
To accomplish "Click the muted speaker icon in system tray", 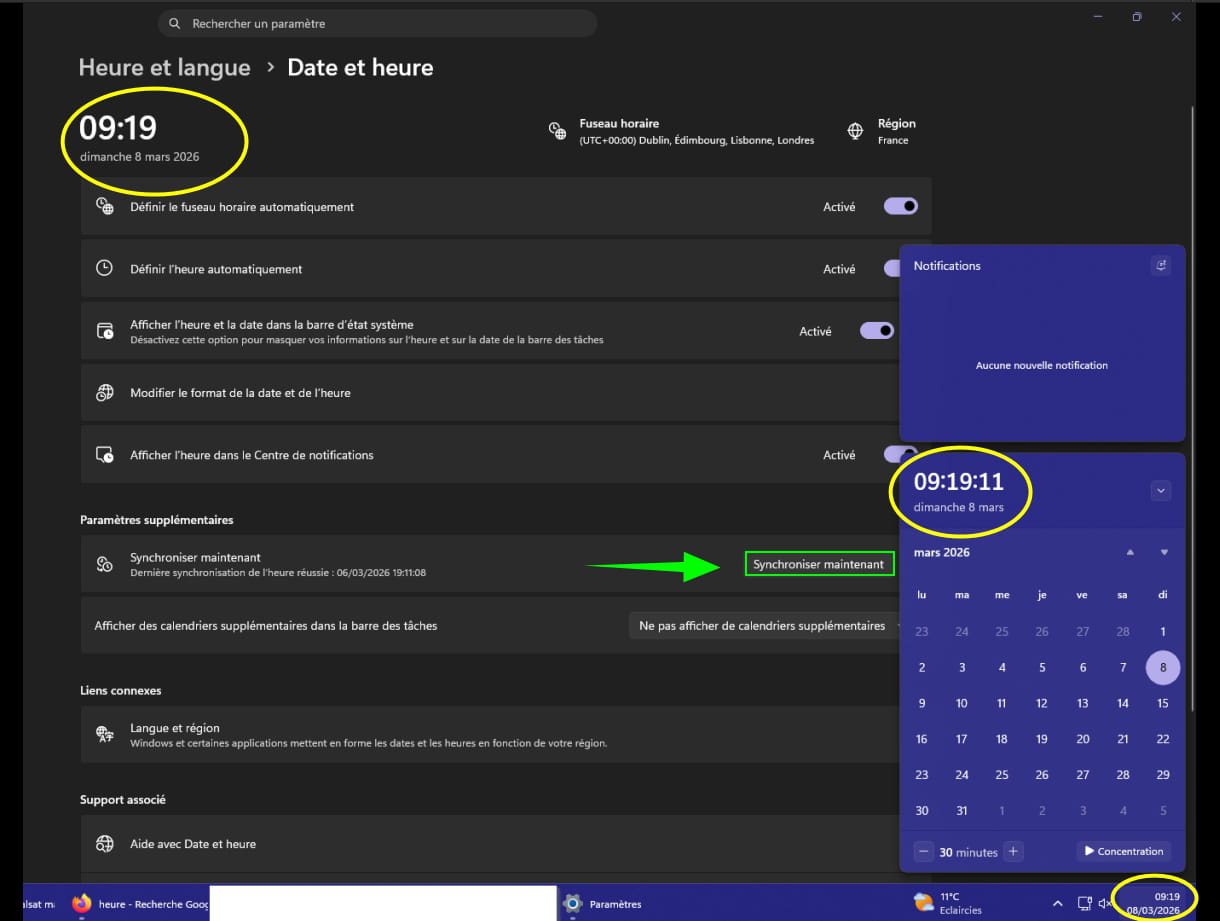I will pyautogui.click(x=1105, y=904).
